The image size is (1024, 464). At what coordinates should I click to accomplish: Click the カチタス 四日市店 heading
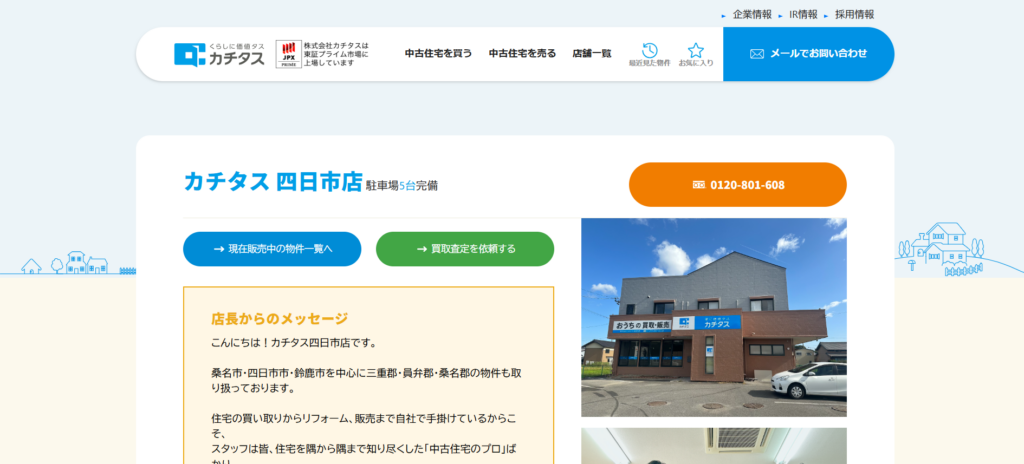point(273,182)
